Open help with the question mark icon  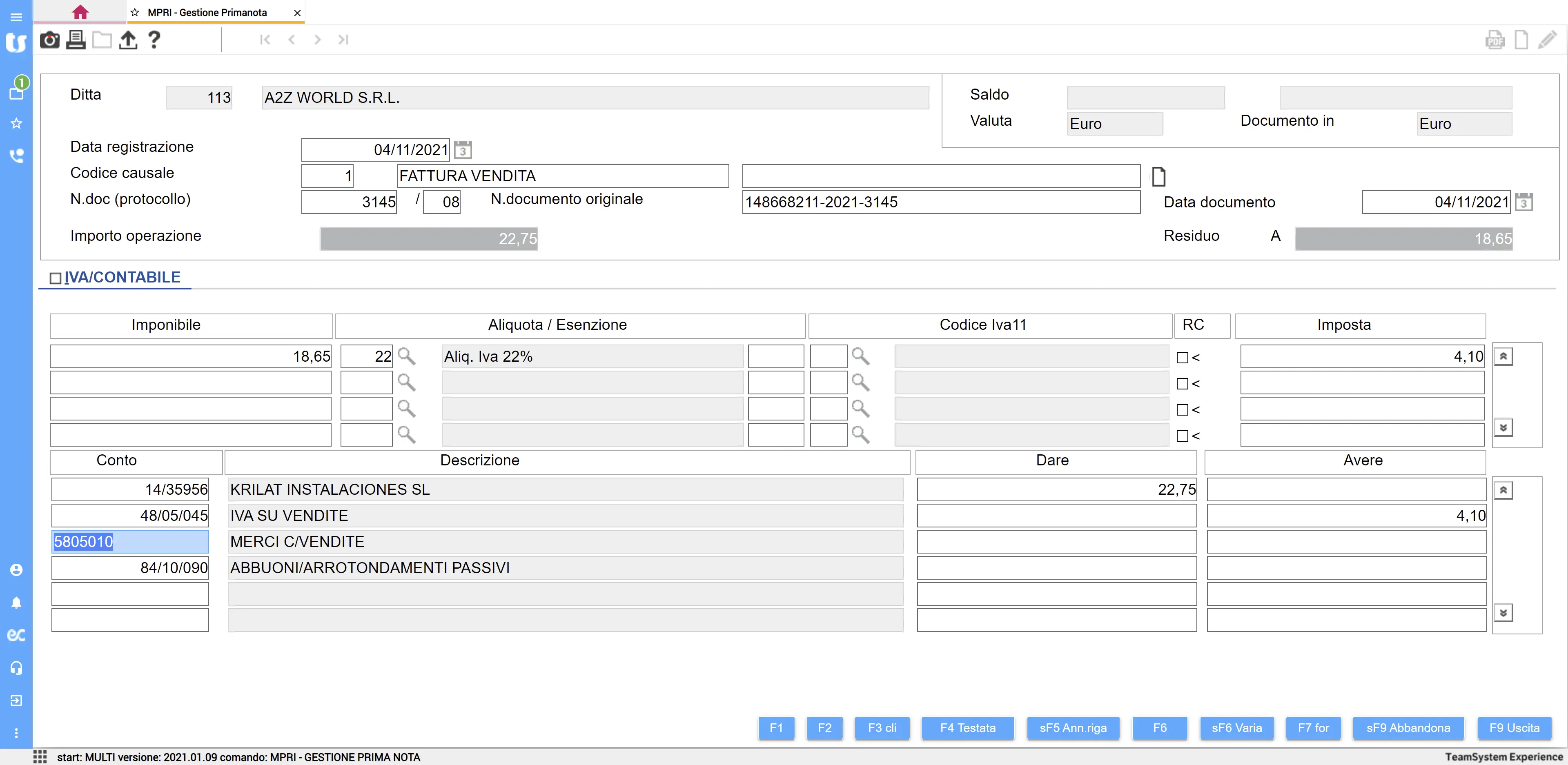154,40
